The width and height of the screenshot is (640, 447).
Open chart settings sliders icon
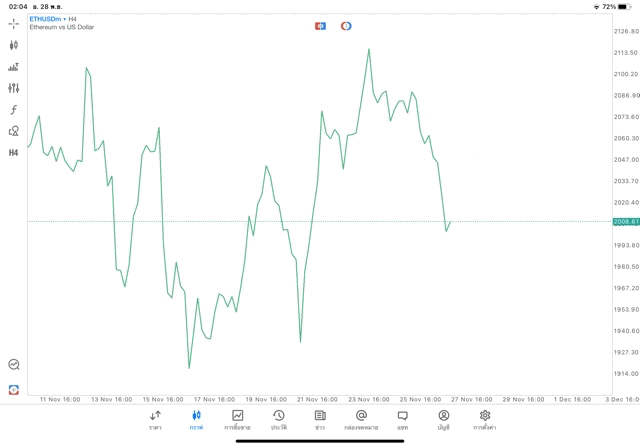click(13, 88)
